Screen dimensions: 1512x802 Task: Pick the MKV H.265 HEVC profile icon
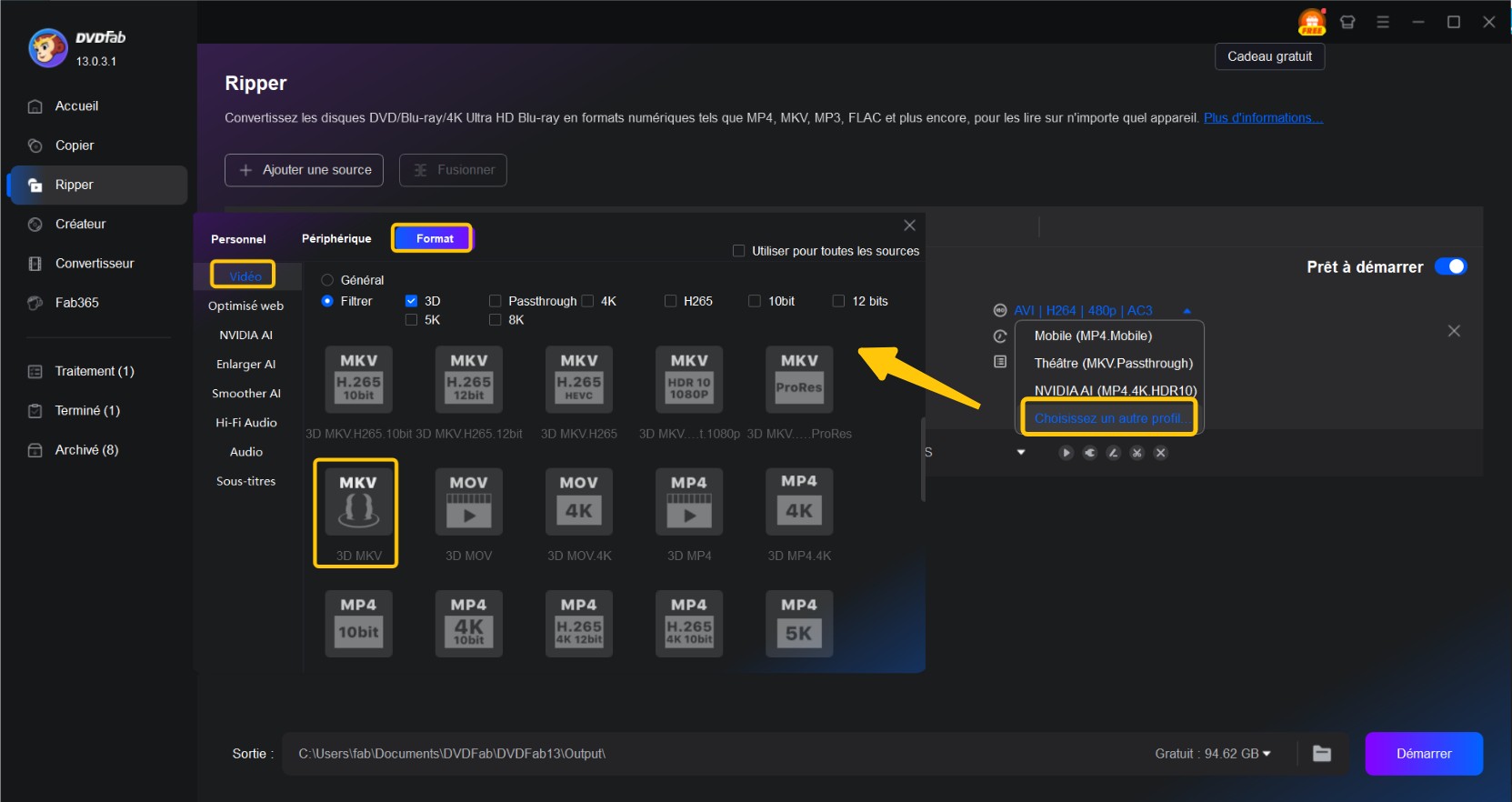pyautogui.click(x=578, y=379)
